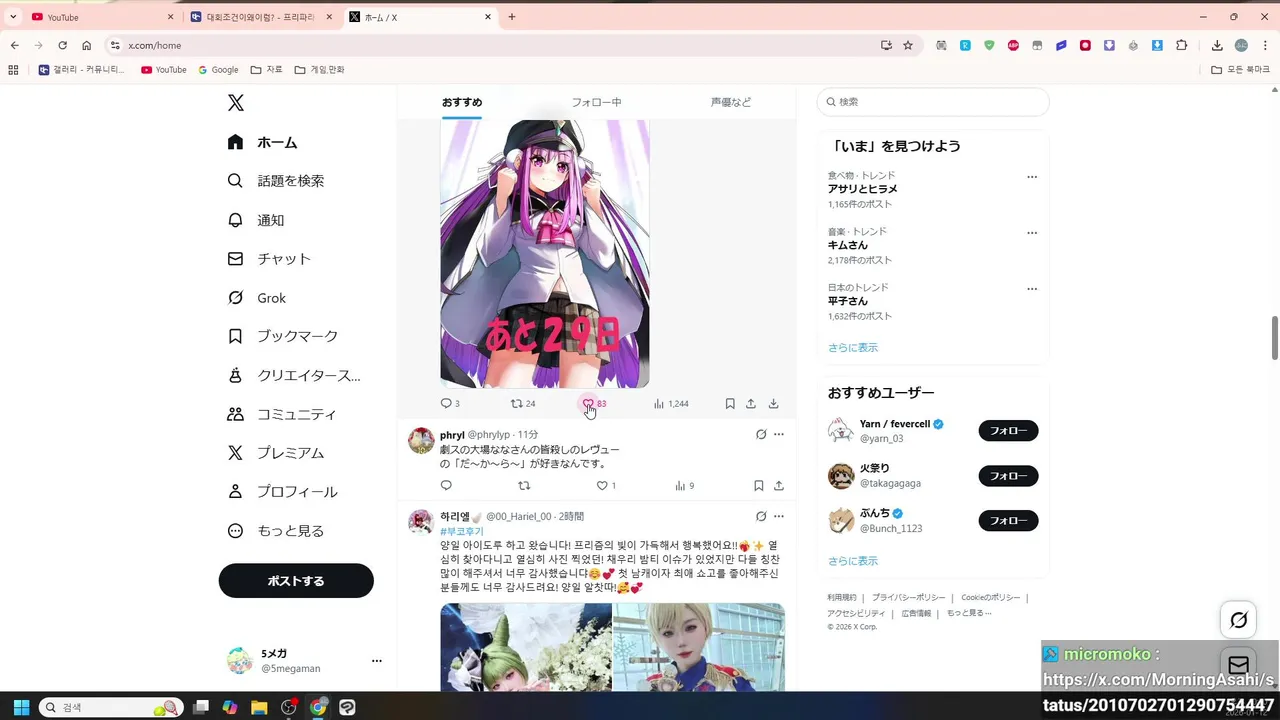Image resolution: width=1280 pixels, height=720 pixels.
Task: View analytics of post with 1,244 views
Action: [671, 404]
